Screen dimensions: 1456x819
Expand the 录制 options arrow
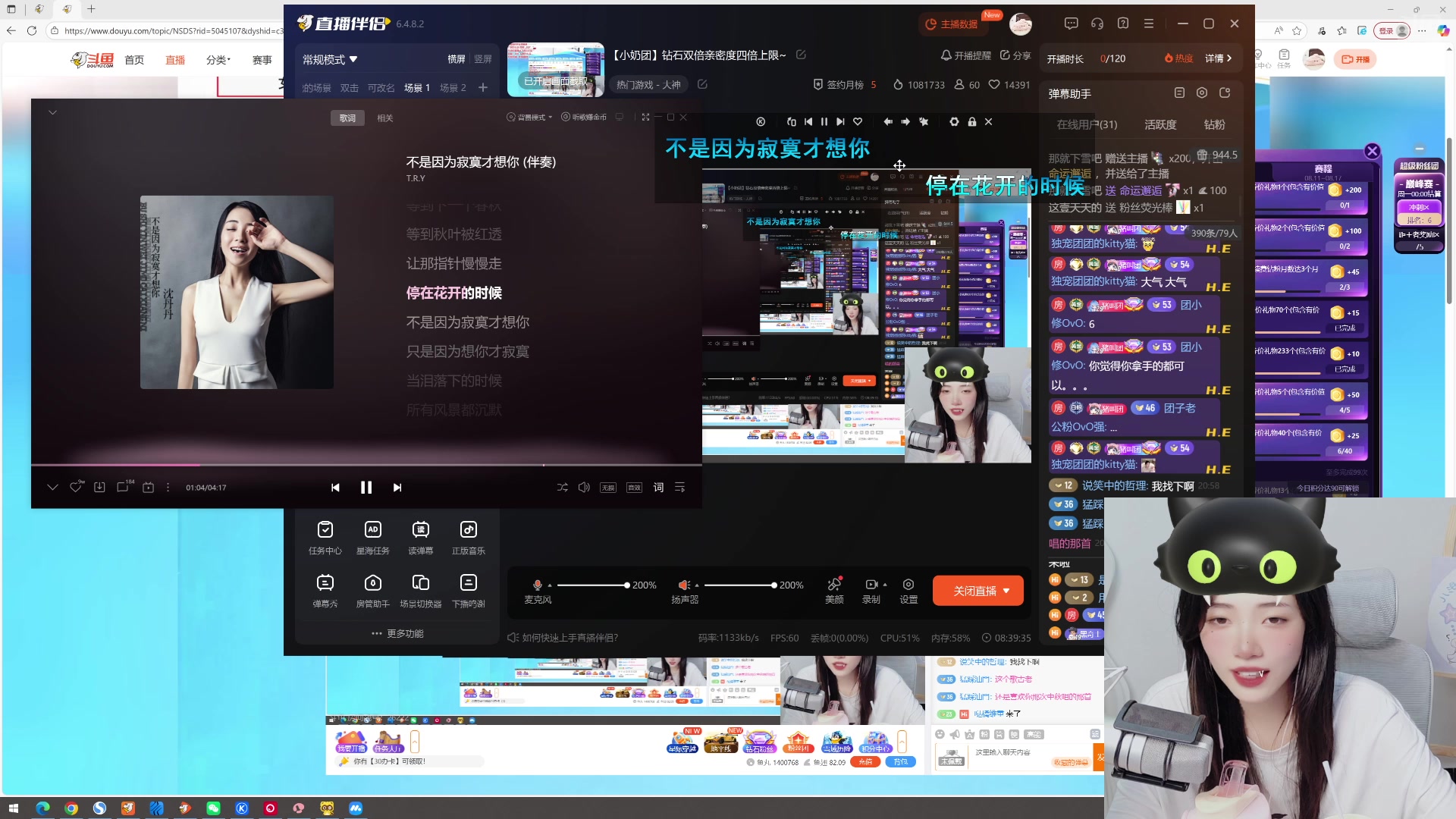(x=885, y=585)
